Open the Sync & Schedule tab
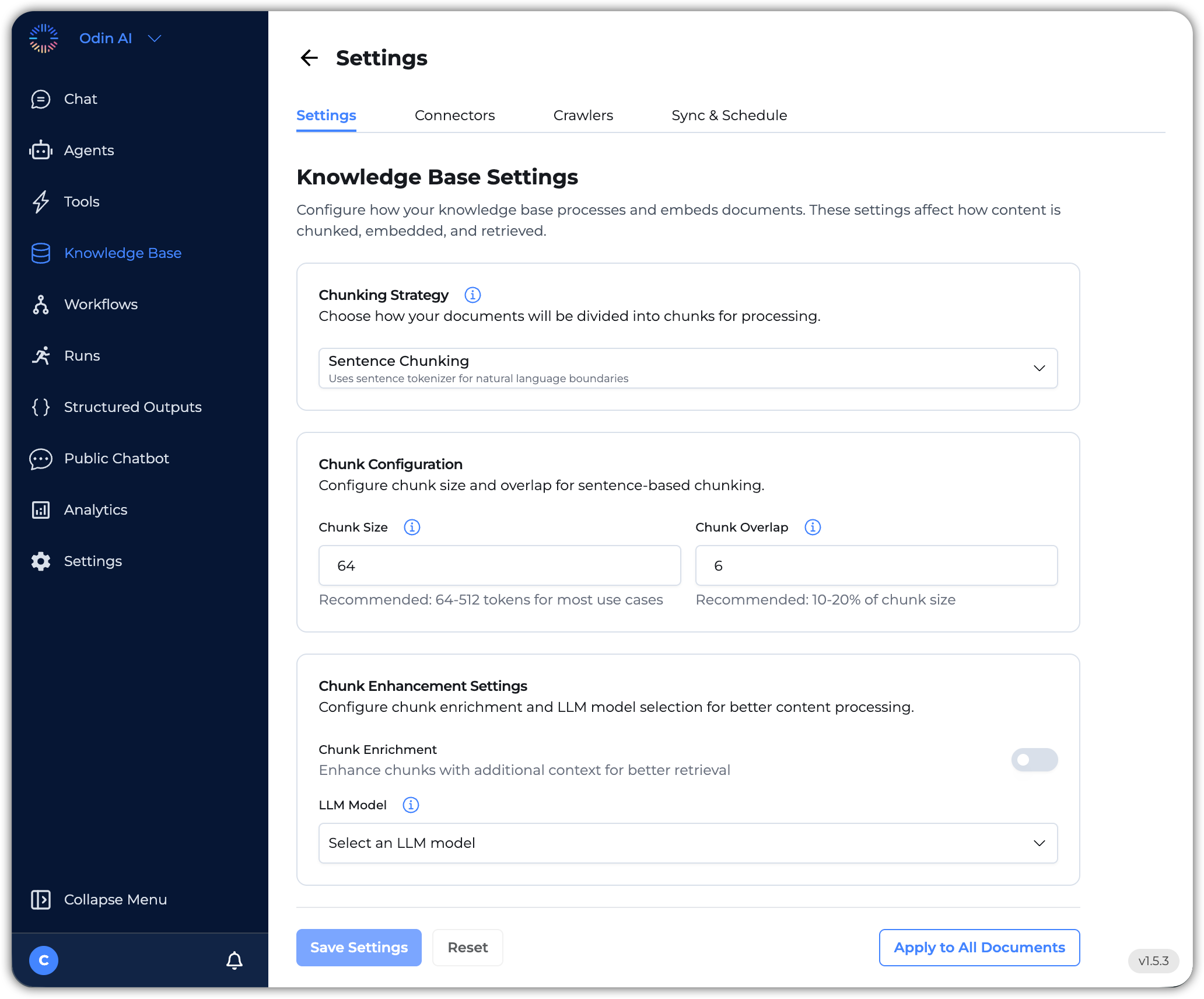The height and width of the screenshot is (999, 1204). [x=729, y=115]
